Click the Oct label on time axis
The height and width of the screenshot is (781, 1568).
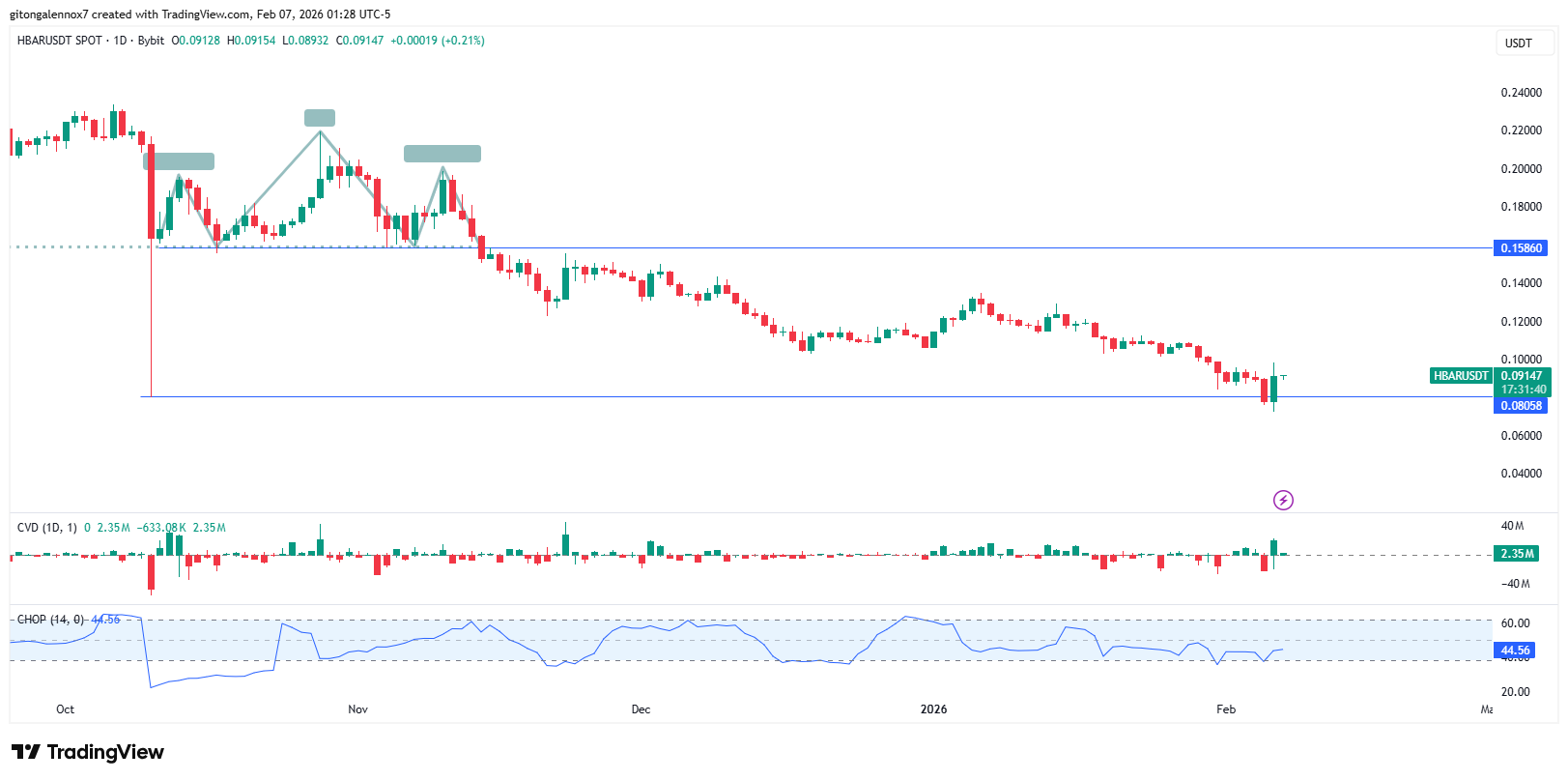[65, 709]
